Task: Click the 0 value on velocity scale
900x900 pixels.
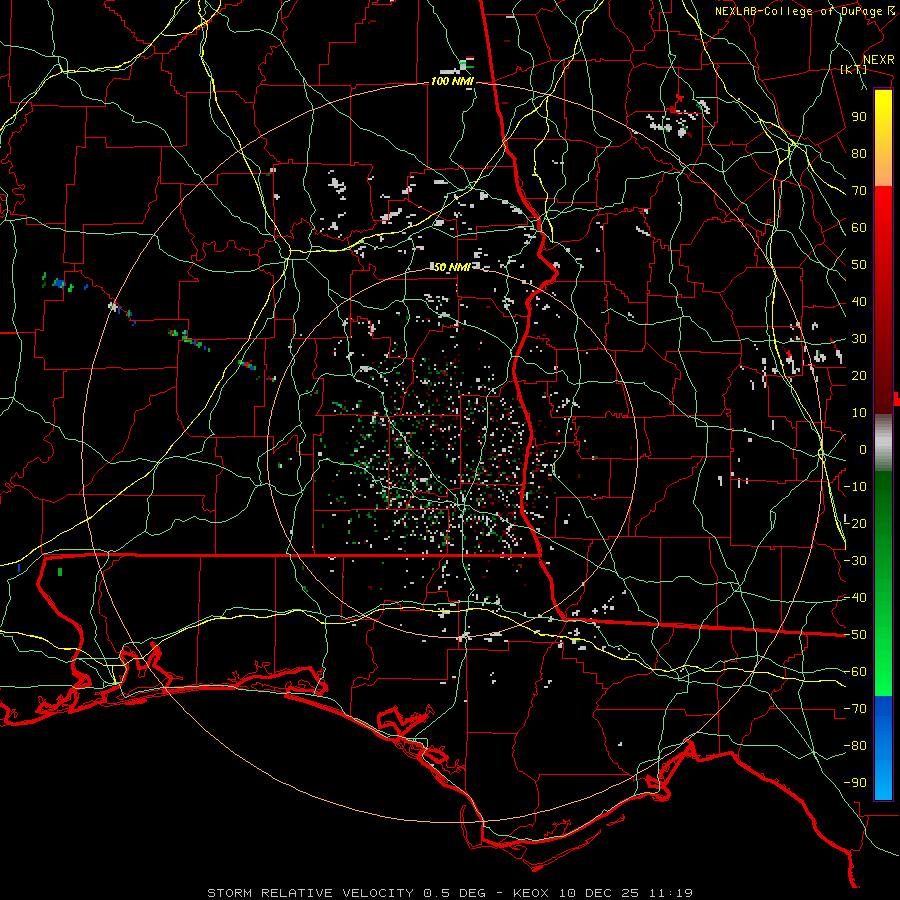Action: (x=863, y=449)
